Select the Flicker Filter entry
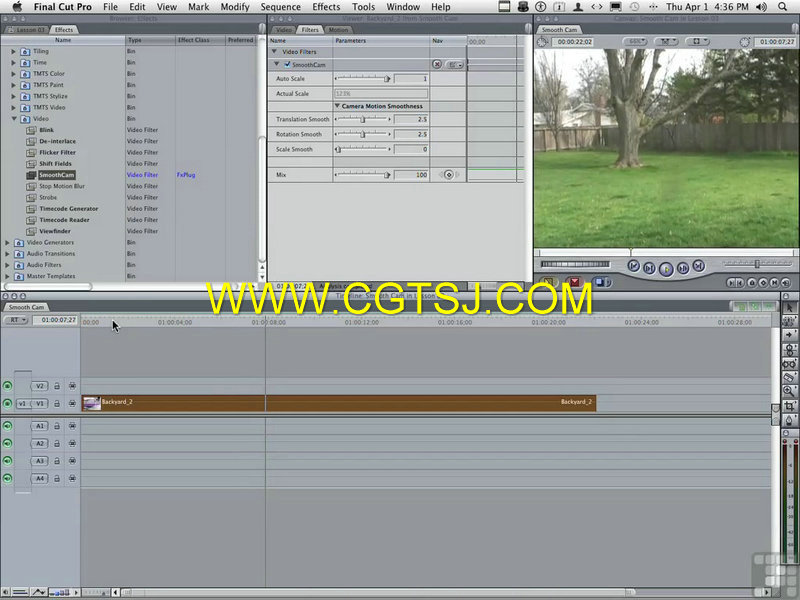 (57, 153)
